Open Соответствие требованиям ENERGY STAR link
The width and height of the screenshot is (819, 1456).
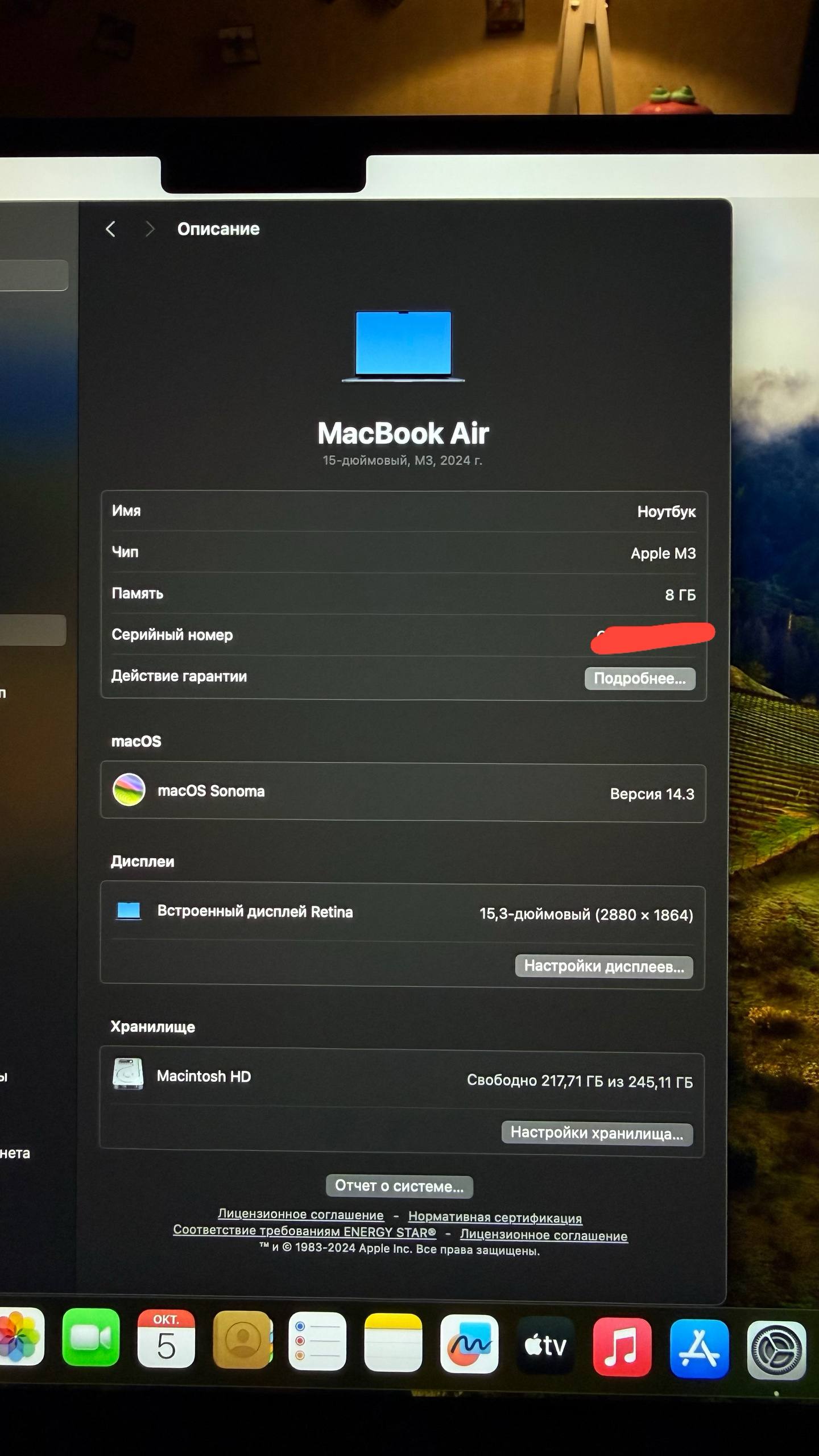coord(304,1231)
